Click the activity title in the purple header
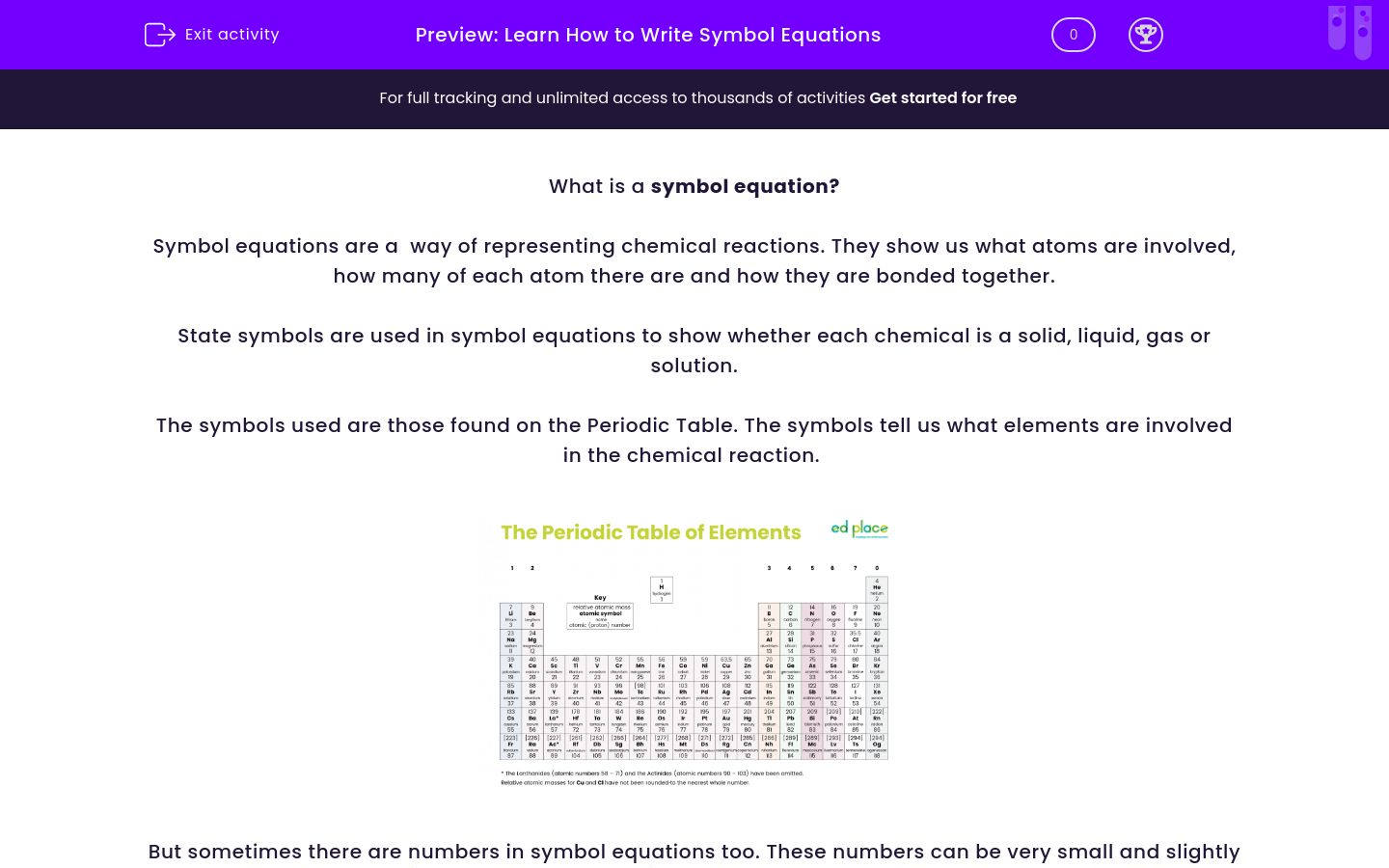 tap(647, 35)
